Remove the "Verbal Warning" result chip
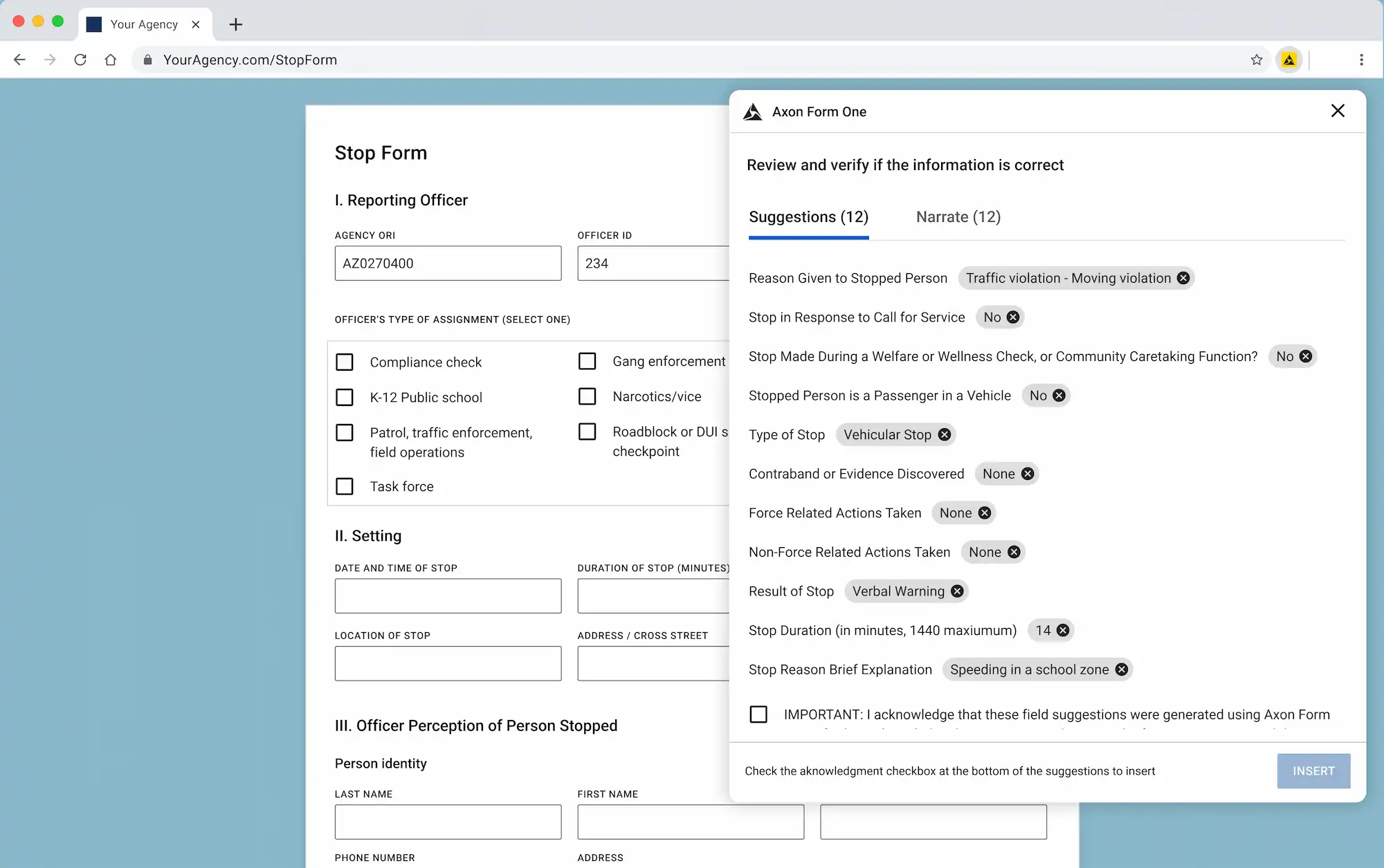Viewport: 1384px width, 868px height. point(957,591)
